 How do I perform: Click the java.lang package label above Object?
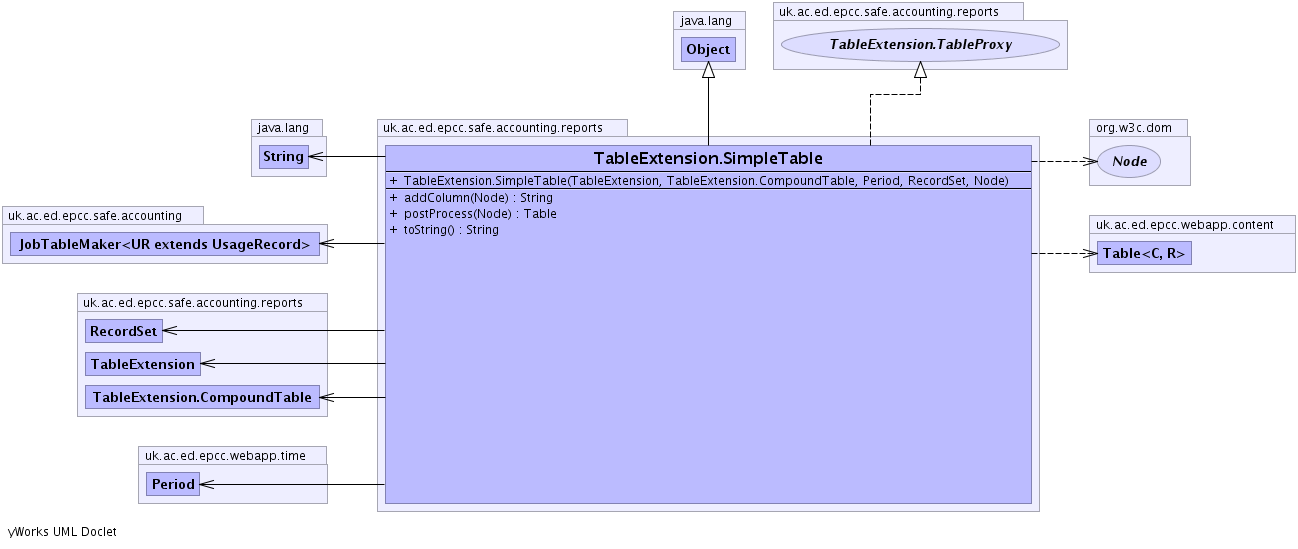(708, 20)
